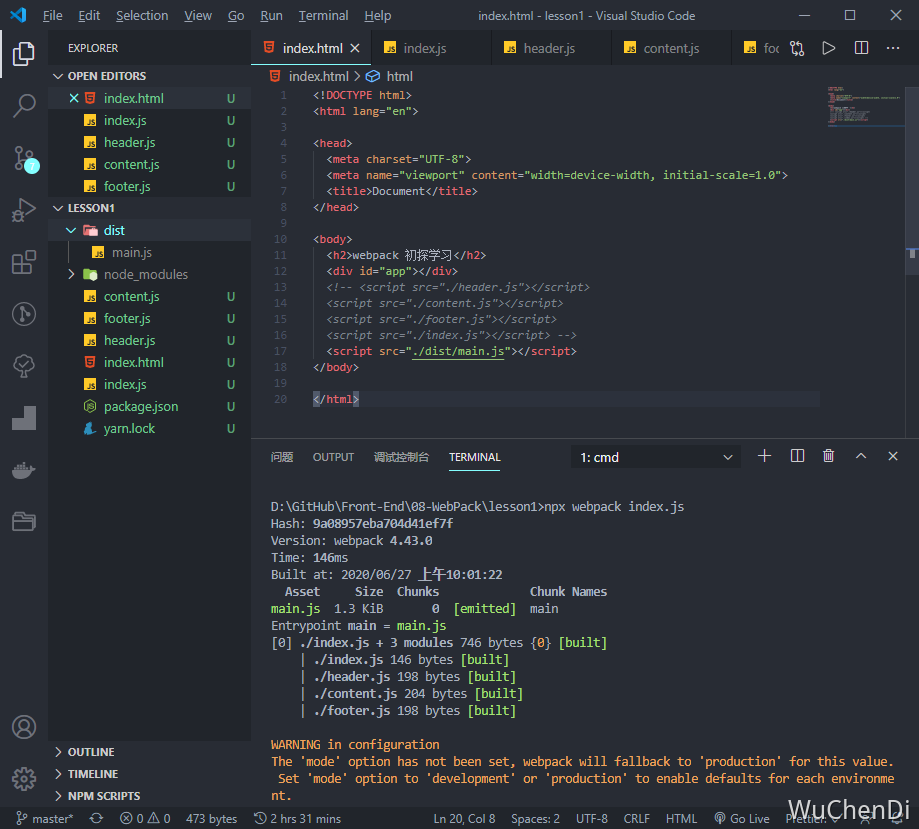
Task: Open the Extensions view
Action: (x=23, y=262)
